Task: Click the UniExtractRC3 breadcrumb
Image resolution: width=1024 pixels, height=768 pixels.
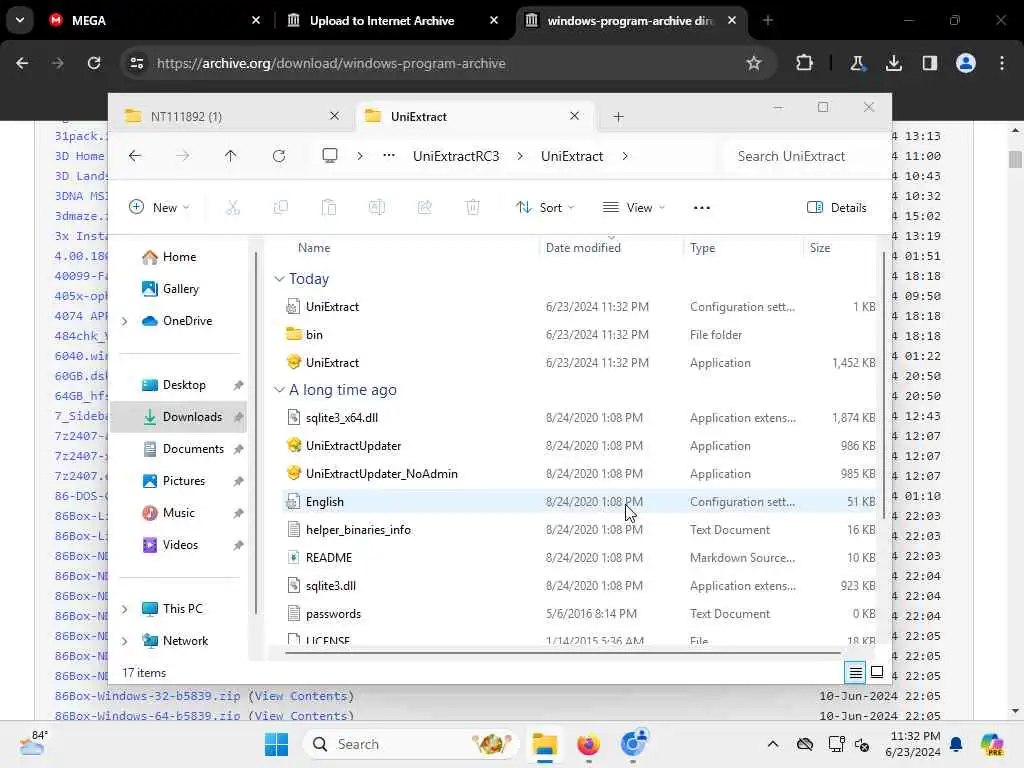Action: [x=456, y=156]
